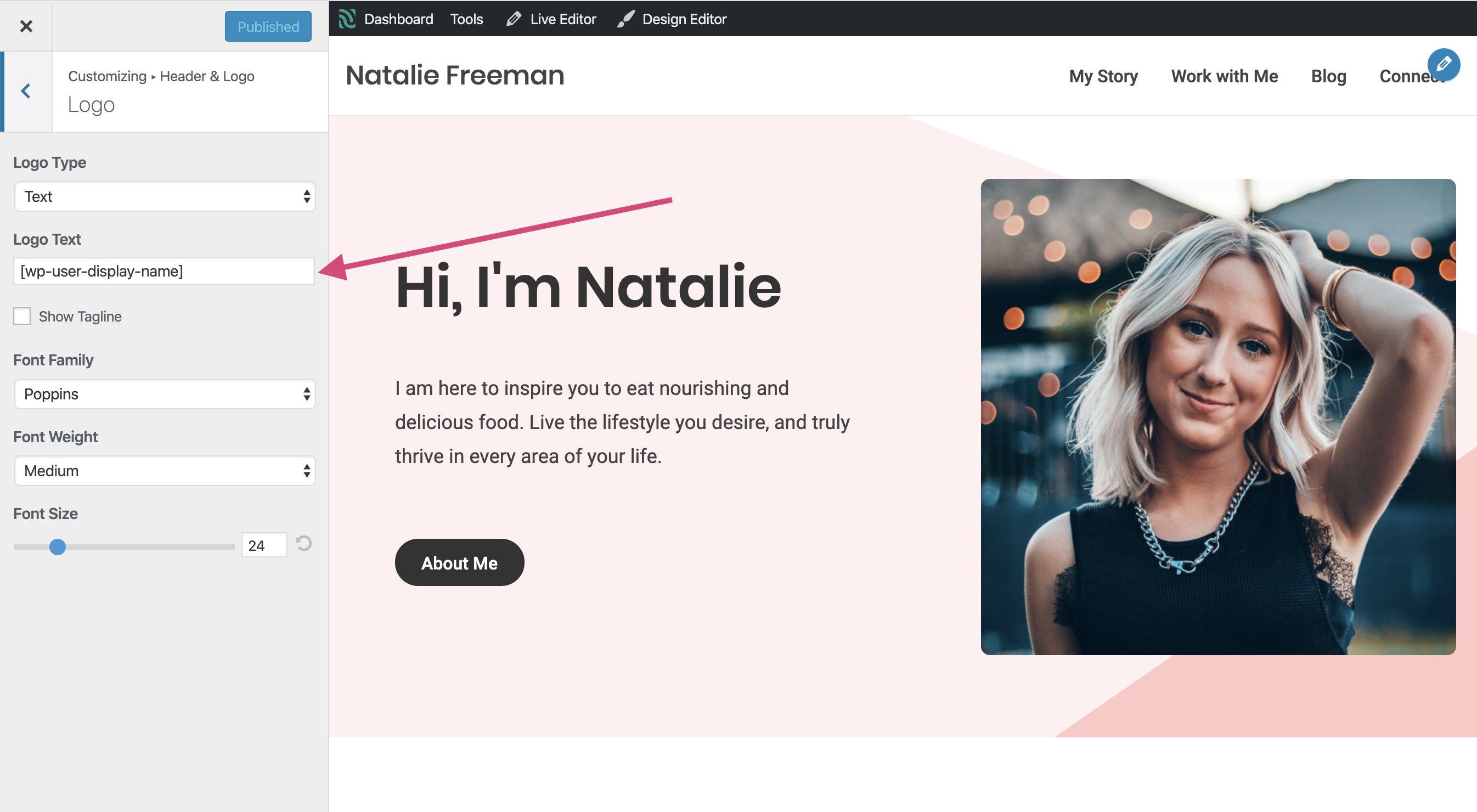Go back using the left chevron

point(26,91)
